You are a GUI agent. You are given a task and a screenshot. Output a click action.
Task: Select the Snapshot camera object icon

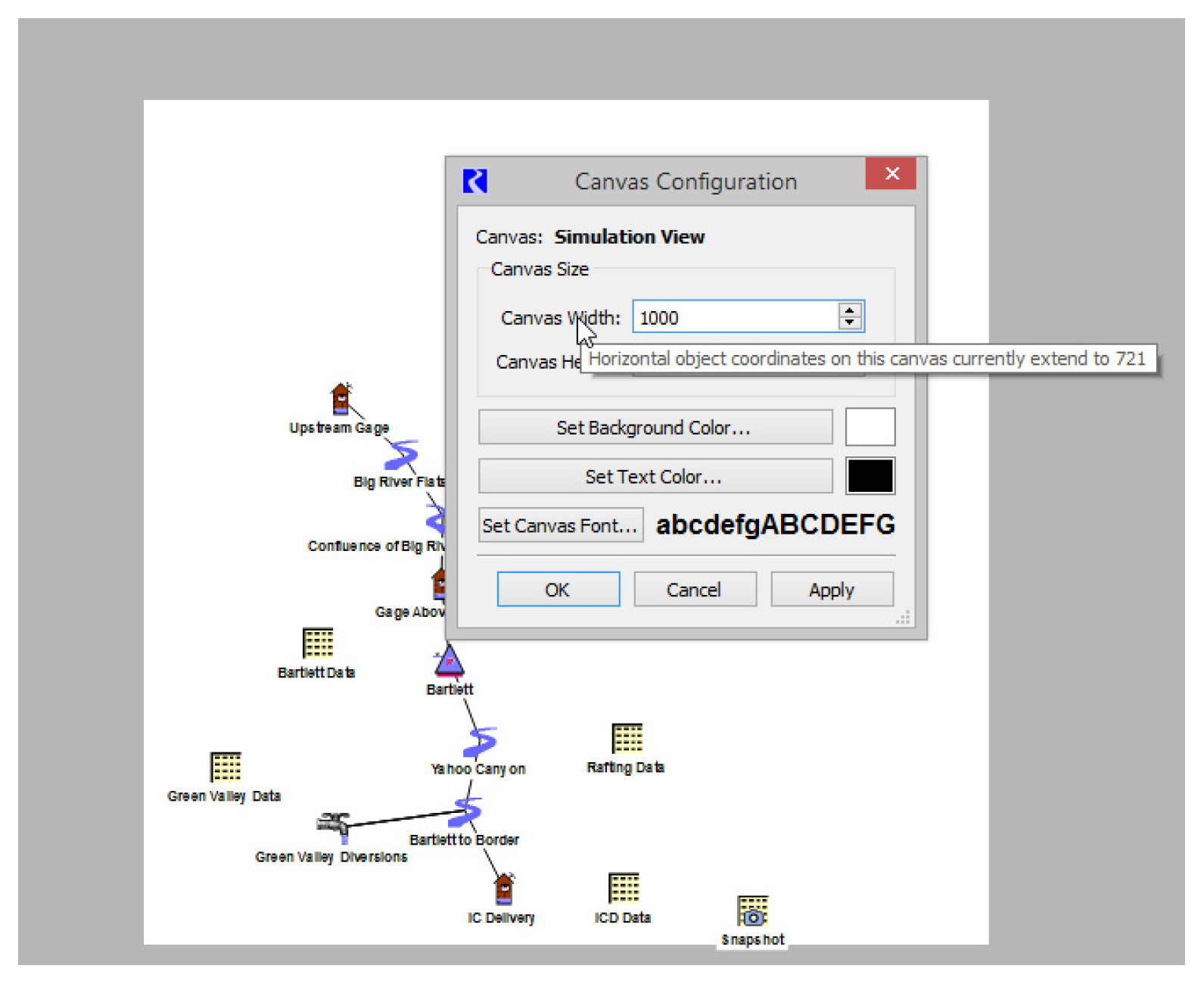coord(753,911)
